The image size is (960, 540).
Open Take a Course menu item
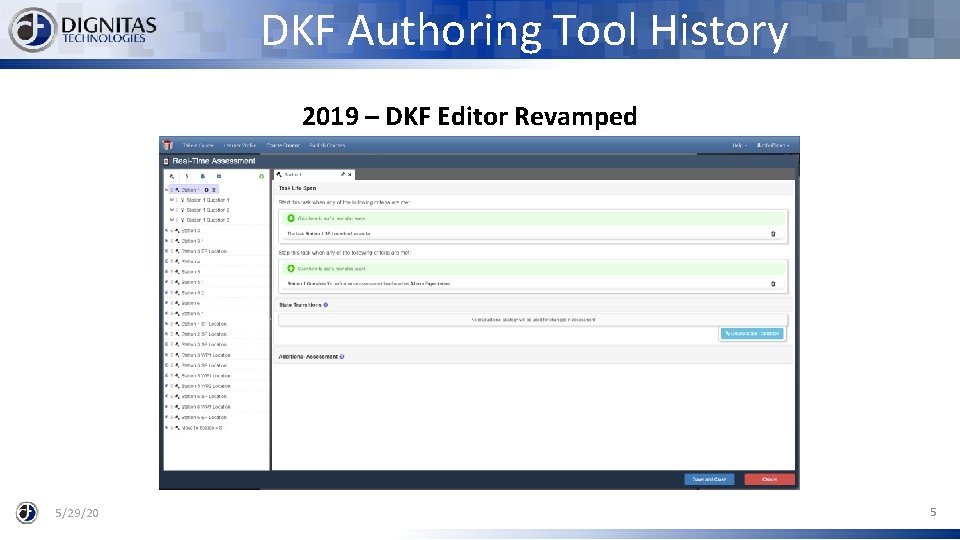(x=198, y=145)
